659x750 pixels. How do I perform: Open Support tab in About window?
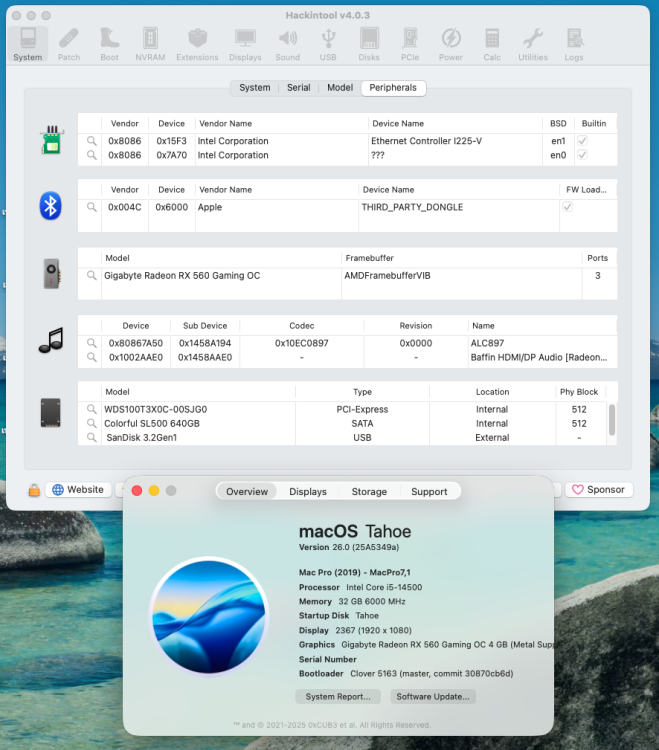[x=429, y=491]
